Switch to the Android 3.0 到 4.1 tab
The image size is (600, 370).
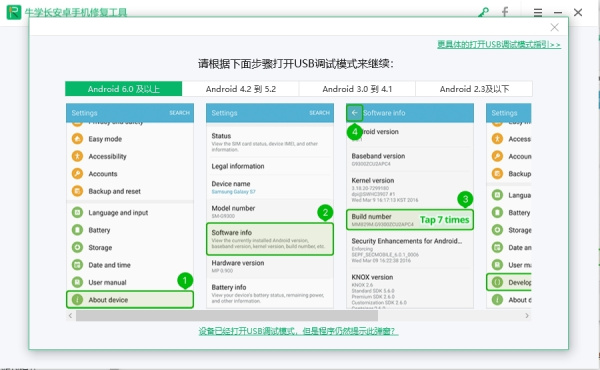(357, 89)
